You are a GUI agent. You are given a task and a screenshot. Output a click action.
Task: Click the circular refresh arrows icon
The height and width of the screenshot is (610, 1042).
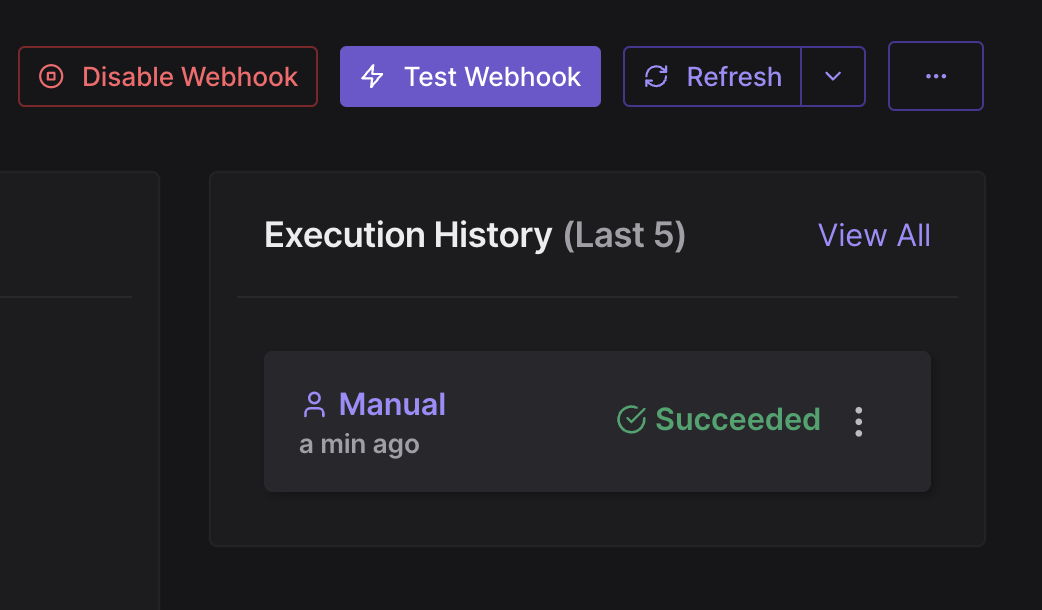656,76
